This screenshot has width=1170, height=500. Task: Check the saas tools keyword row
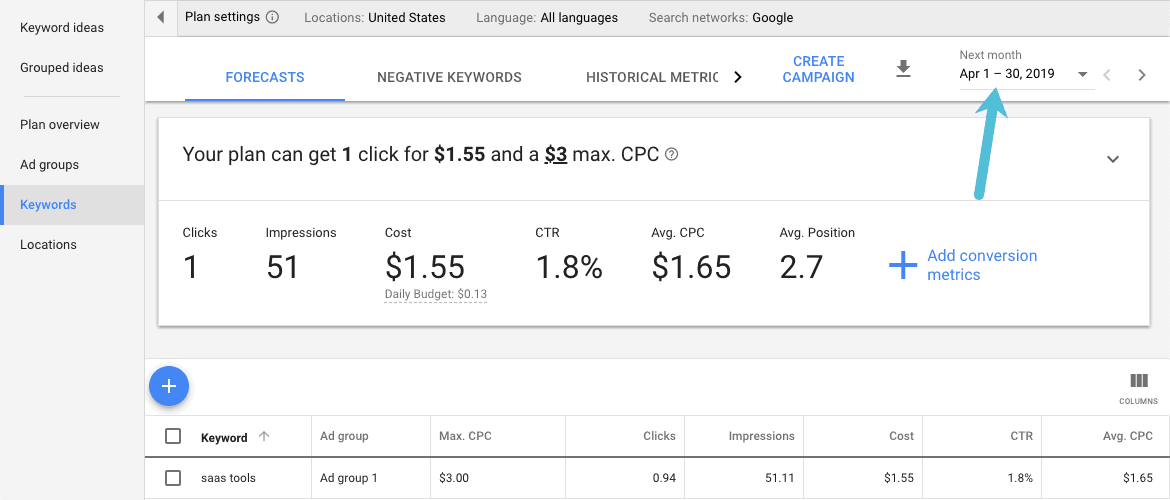(173, 478)
